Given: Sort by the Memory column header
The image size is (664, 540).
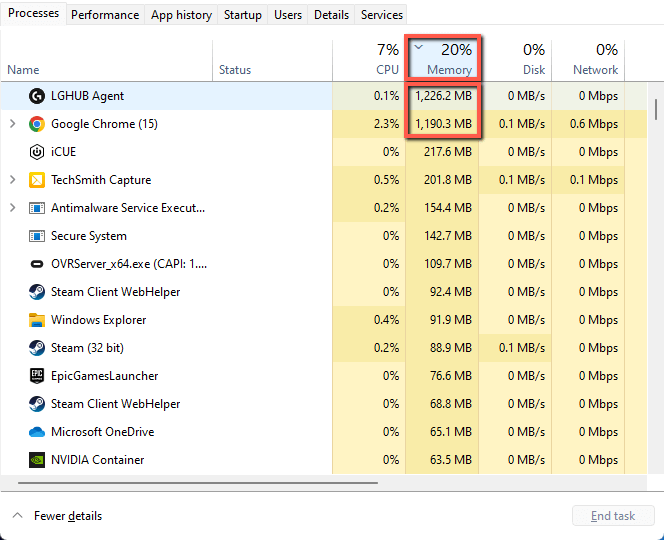Looking at the screenshot, I should point(443,60).
